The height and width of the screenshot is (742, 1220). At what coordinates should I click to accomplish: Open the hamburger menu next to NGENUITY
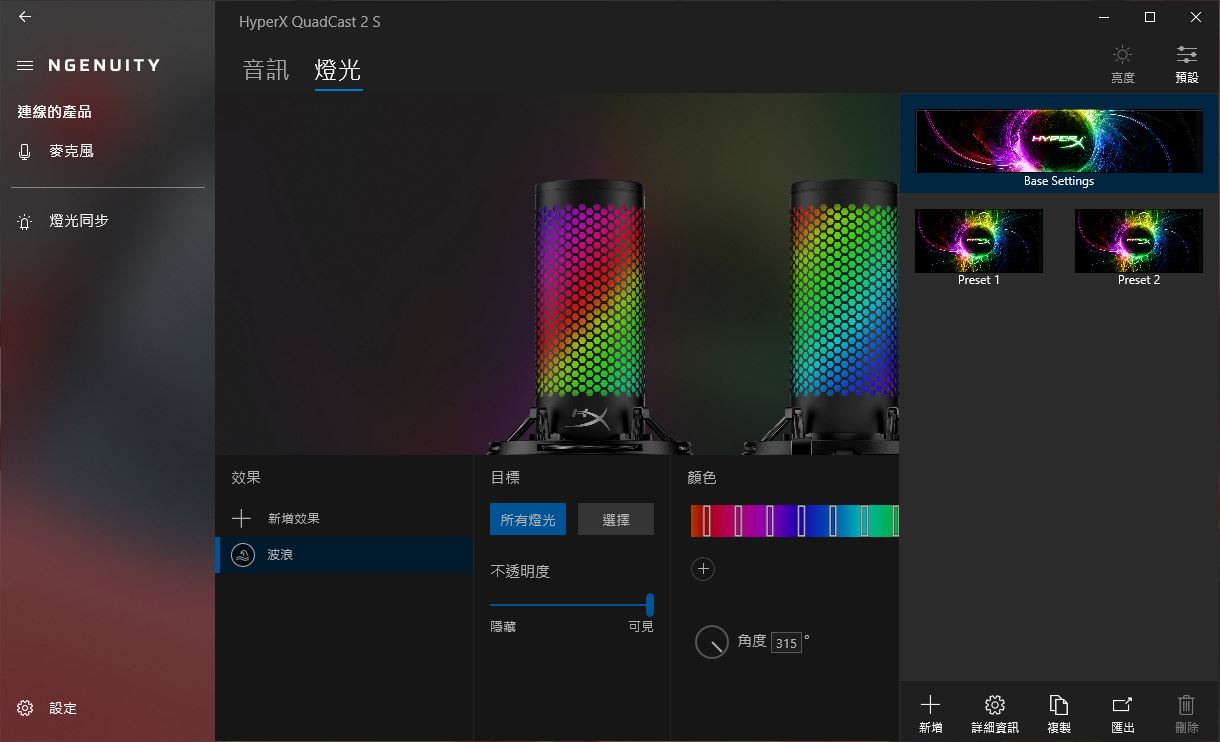tap(25, 65)
